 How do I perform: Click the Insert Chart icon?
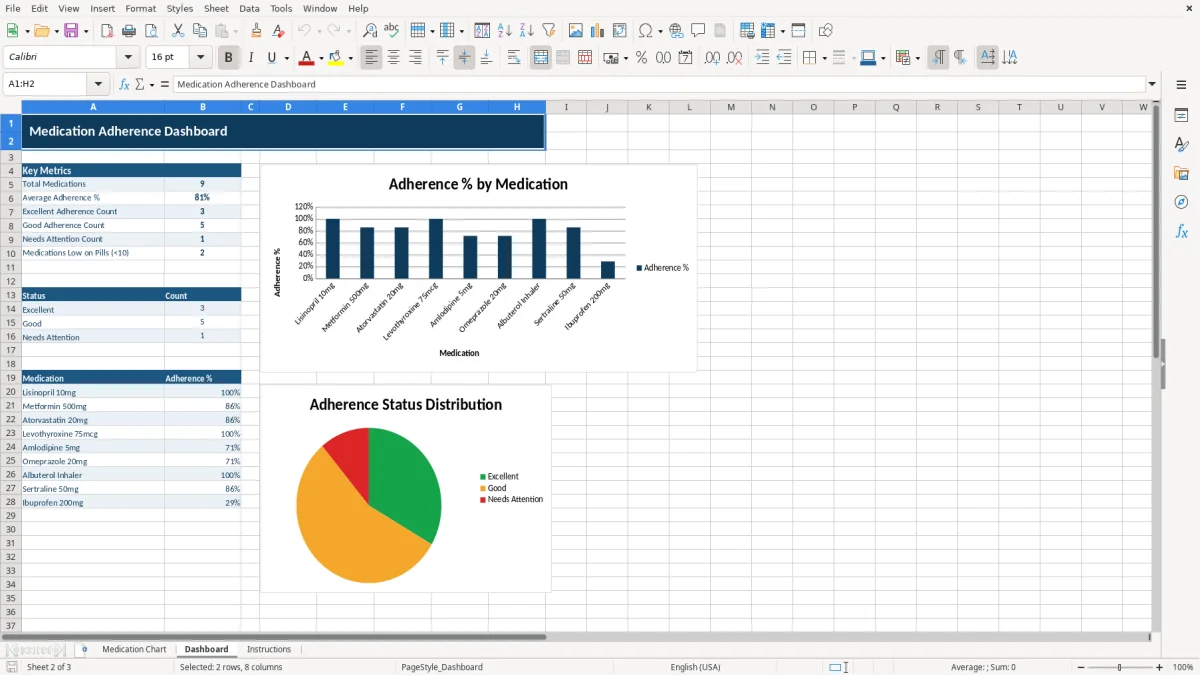coord(598,31)
